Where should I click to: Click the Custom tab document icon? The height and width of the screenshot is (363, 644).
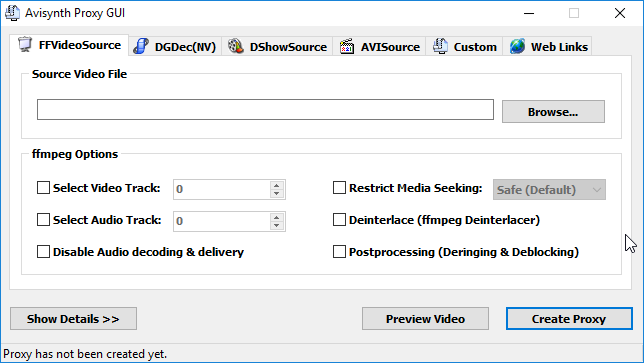pyautogui.click(x=440, y=46)
